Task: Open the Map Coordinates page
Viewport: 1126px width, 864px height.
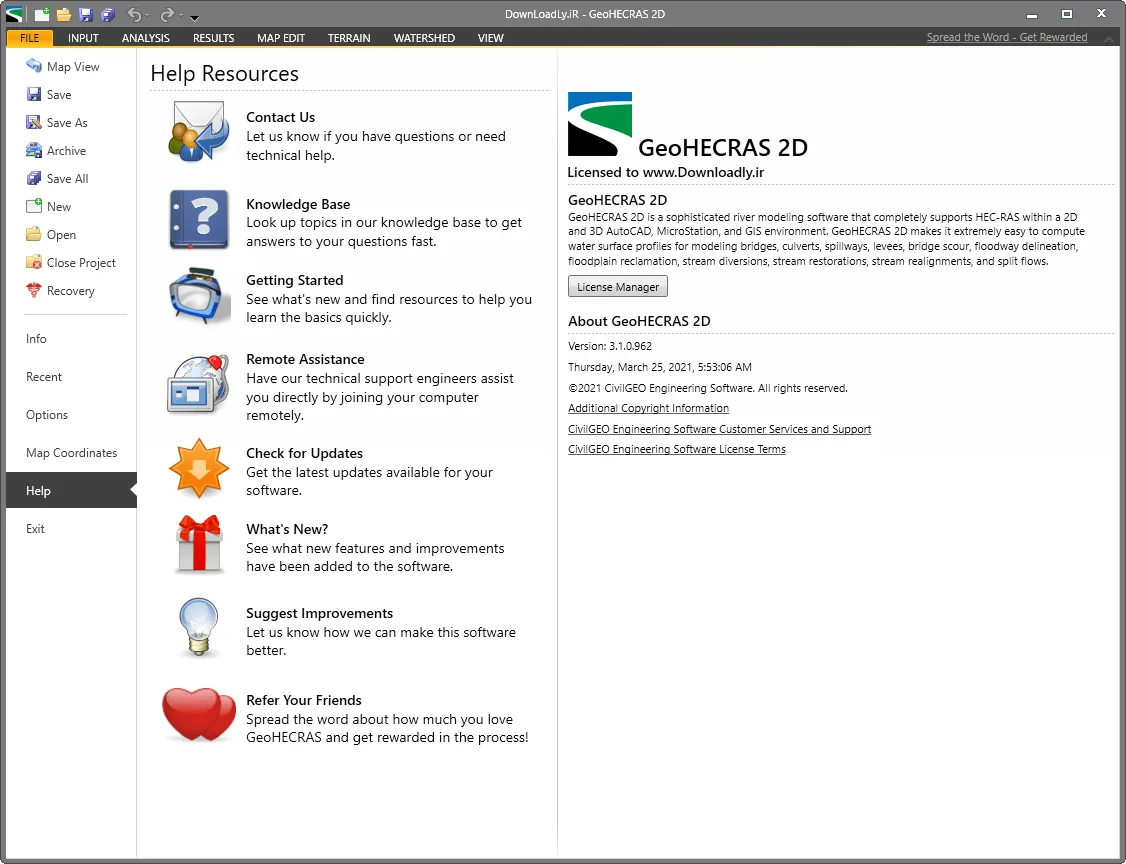Action: click(x=71, y=453)
